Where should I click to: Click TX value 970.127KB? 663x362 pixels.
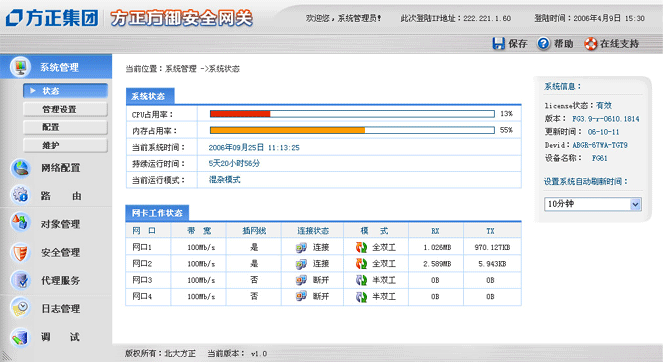click(492, 247)
